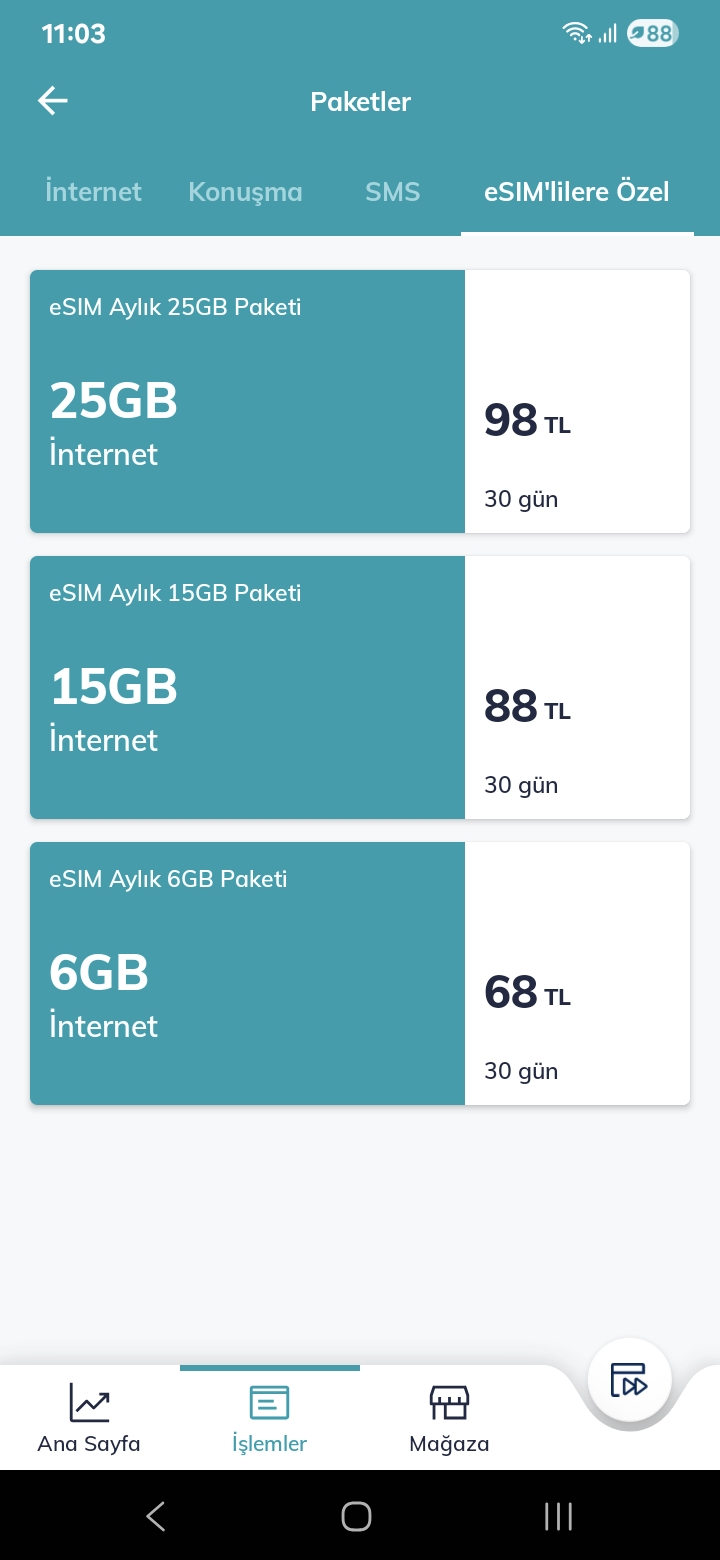Open Ana Sayfa chart icon

click(89, 1402)
